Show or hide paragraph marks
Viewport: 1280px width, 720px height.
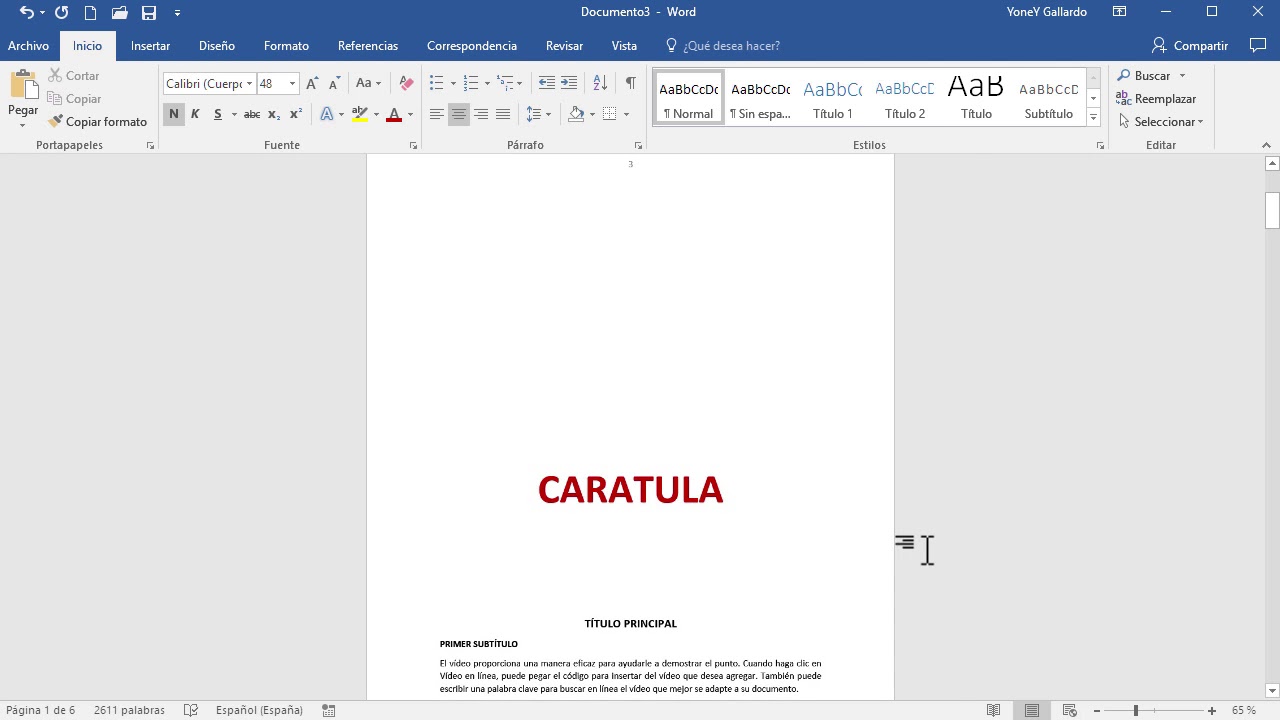(630, 83)
